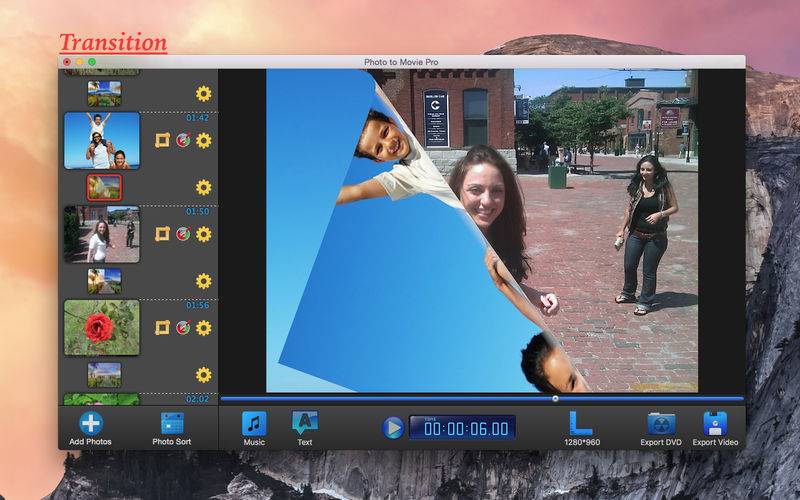Open gear for the transition above the 01:42 photo
This screenshot has height=500, width=800.
click(204, 94)
